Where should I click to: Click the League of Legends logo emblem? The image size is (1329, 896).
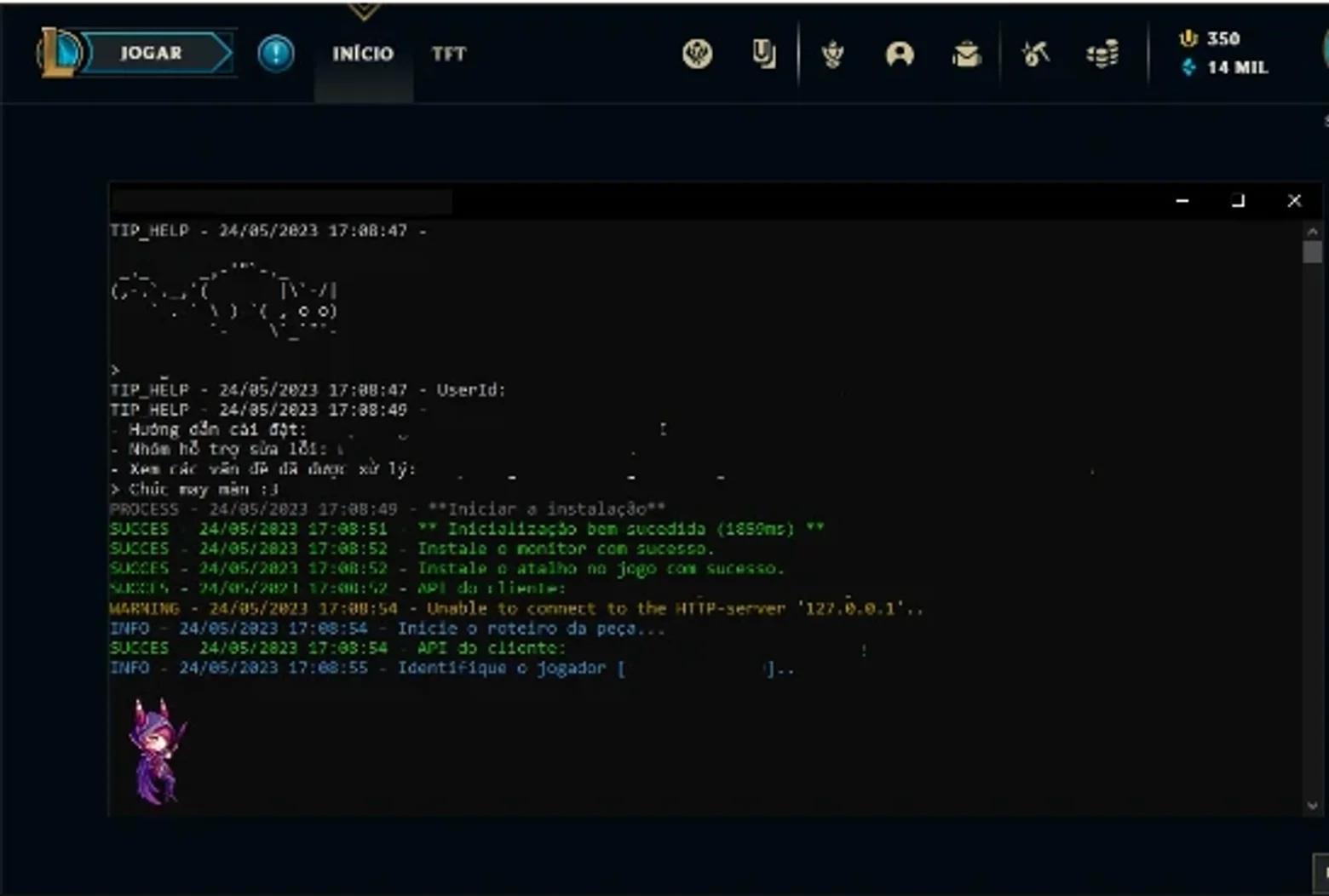point(59,53)
